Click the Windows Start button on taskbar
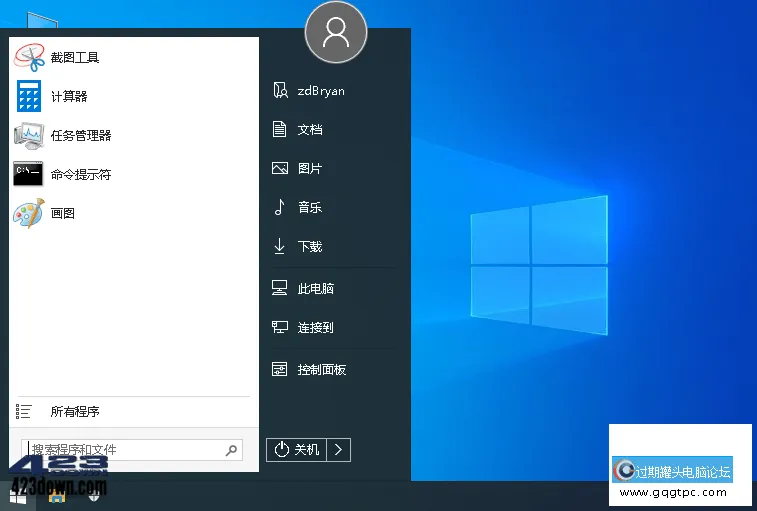 (18, 497)
